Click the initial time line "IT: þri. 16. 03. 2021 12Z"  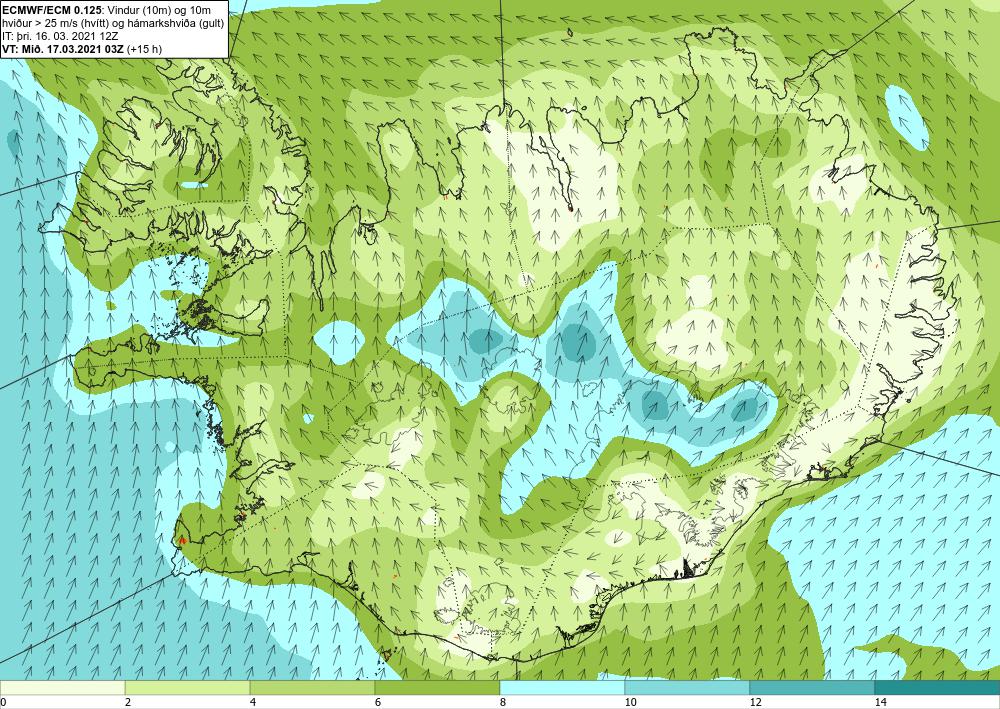(x=62, y=36)
